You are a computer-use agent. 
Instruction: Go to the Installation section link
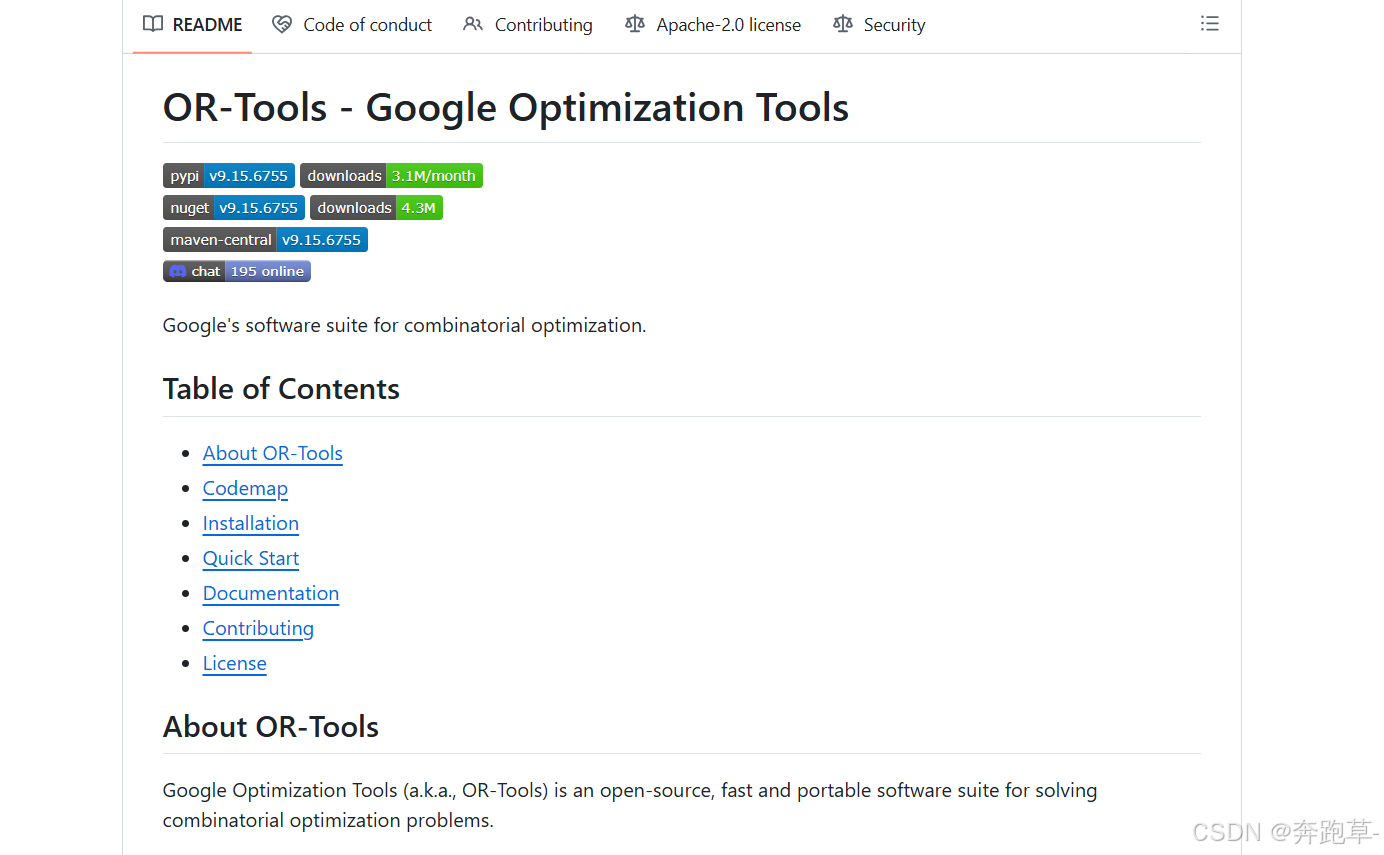[251, 523]
